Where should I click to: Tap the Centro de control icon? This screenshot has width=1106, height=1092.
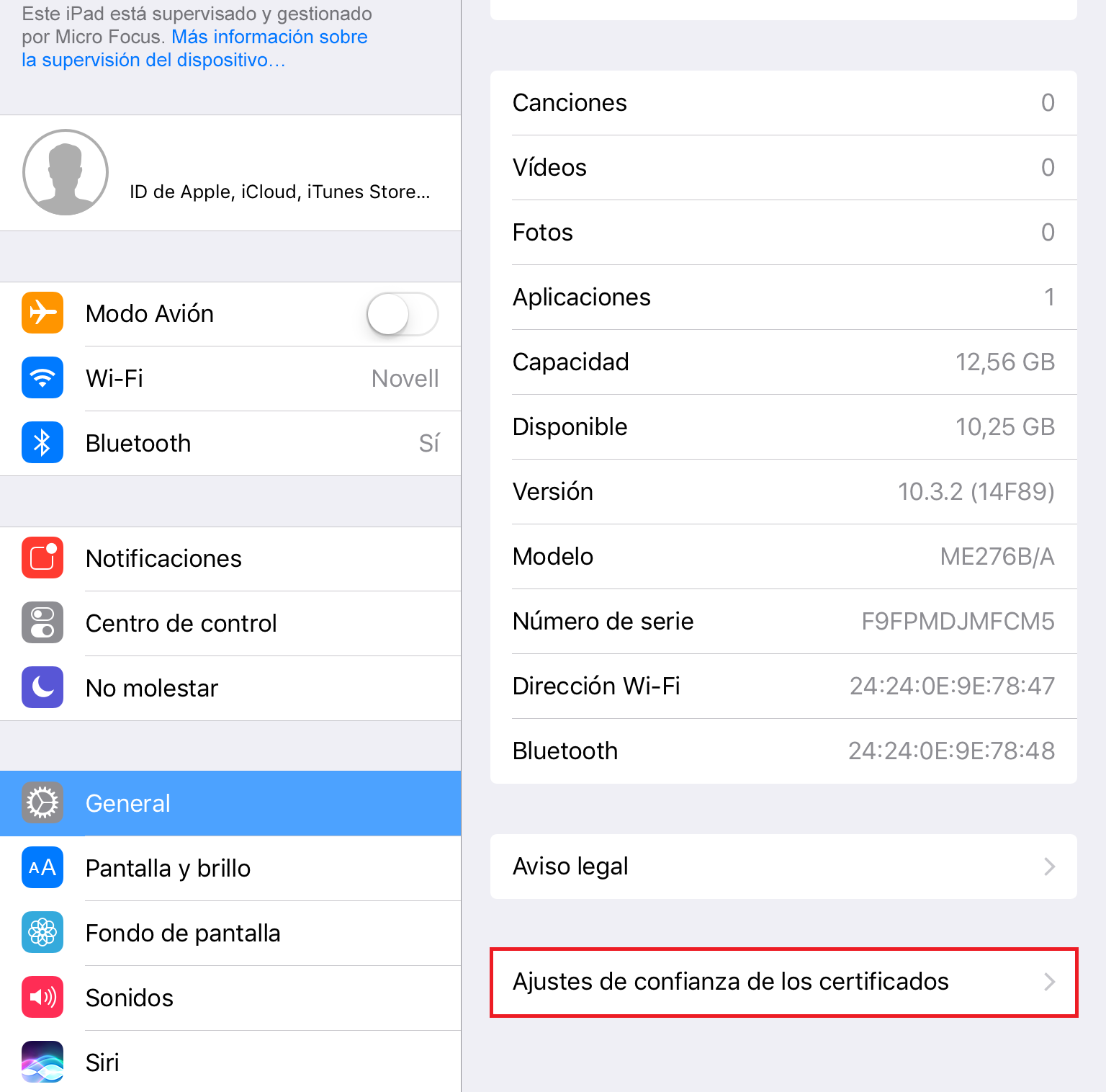[42, 622]
